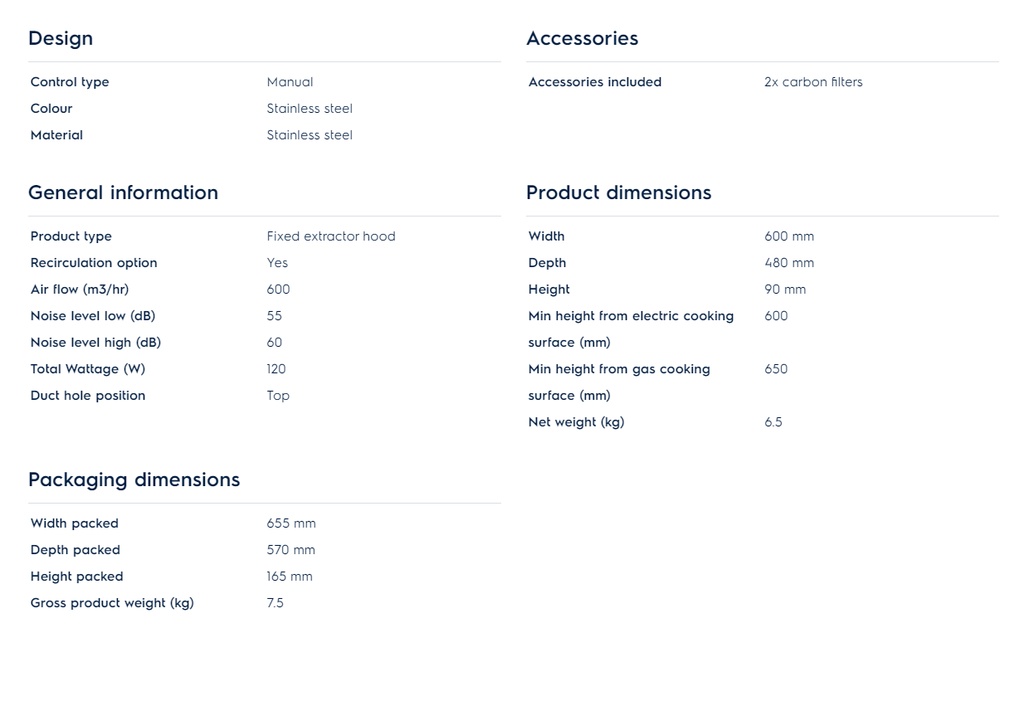Screen dimensions: 1024x701
Task: Select the Recirculation option label
Action: 94,263
